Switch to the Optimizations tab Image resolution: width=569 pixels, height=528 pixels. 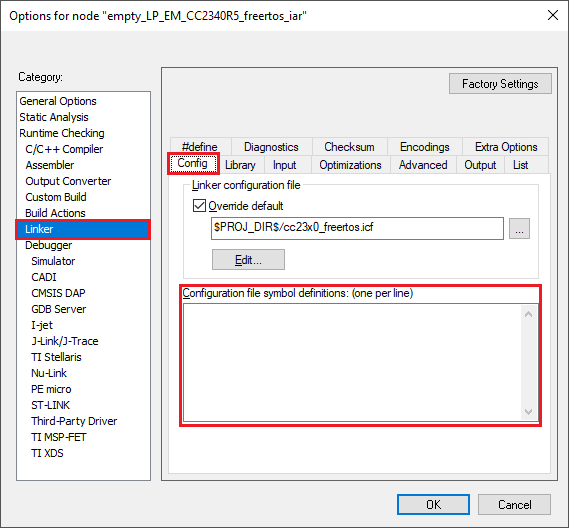coord(350,165)
